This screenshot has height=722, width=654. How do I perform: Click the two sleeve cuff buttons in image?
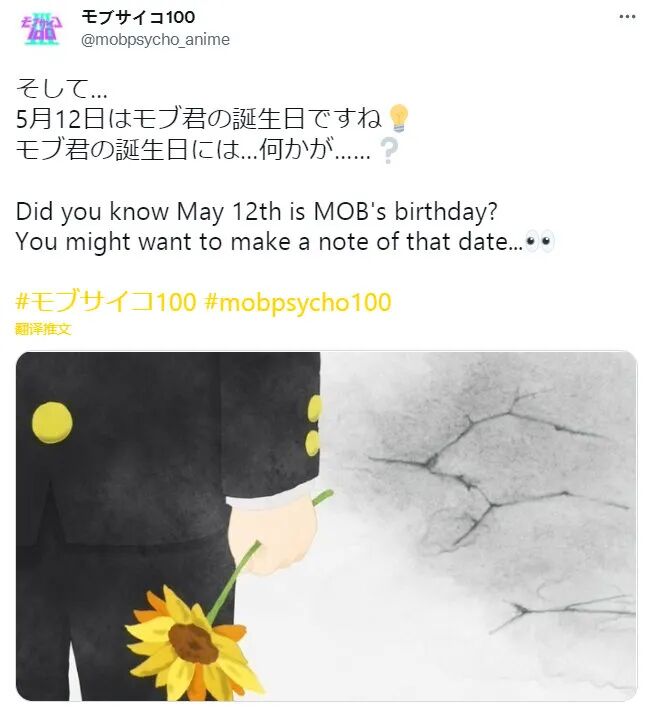pos(313,426)
